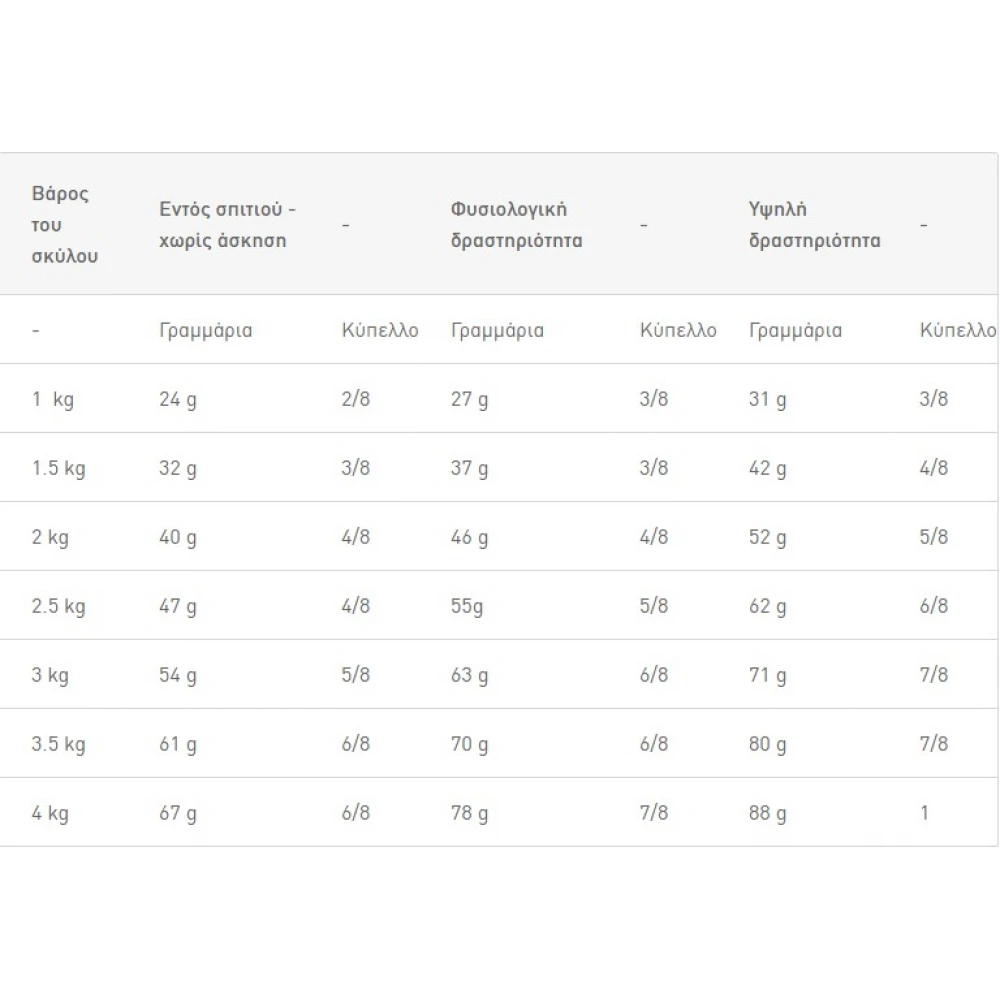Select the '71 g' high activity cell
Image resolution: width=1000 pixels, height=1000 pixels.
click(x=768, y=675)
